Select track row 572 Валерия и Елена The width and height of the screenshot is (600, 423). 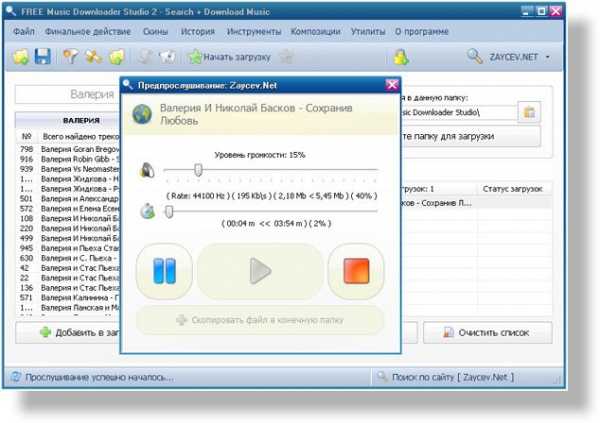[x=69, y=209]
